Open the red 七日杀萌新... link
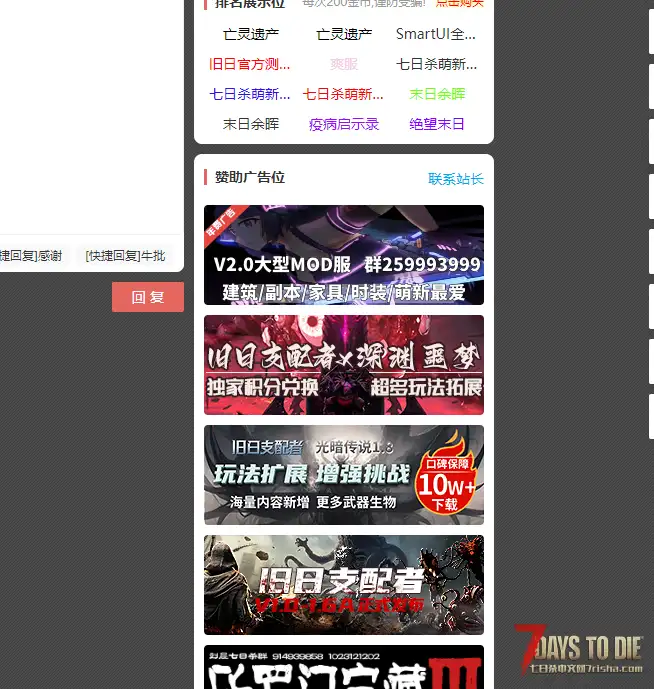 [343, 94]
